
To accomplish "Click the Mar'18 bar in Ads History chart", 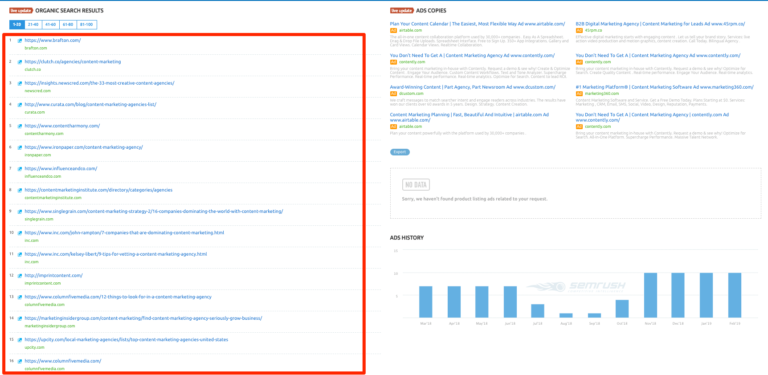I will coord(426,302).
